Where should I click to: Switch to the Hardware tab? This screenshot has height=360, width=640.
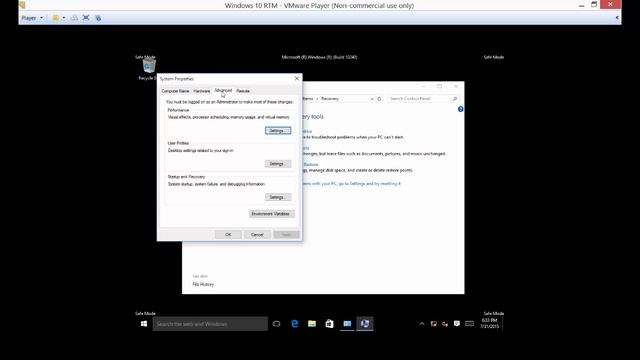click(202, 91)
